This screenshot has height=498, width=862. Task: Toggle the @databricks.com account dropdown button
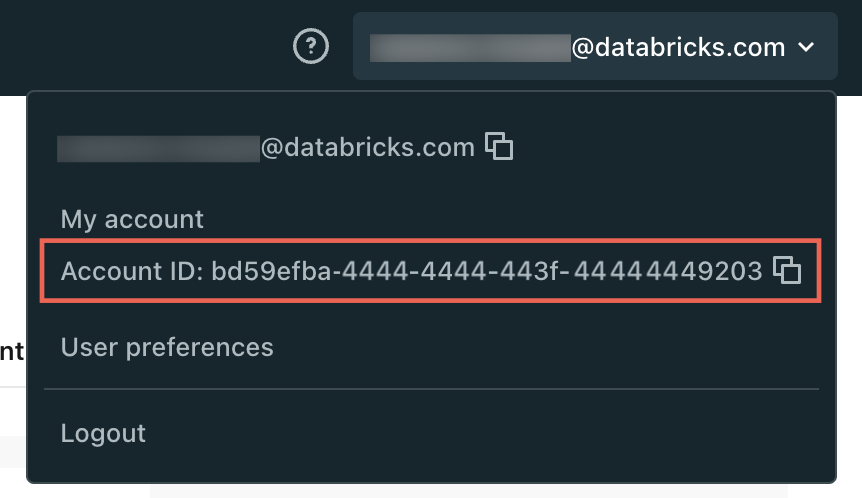595,46
